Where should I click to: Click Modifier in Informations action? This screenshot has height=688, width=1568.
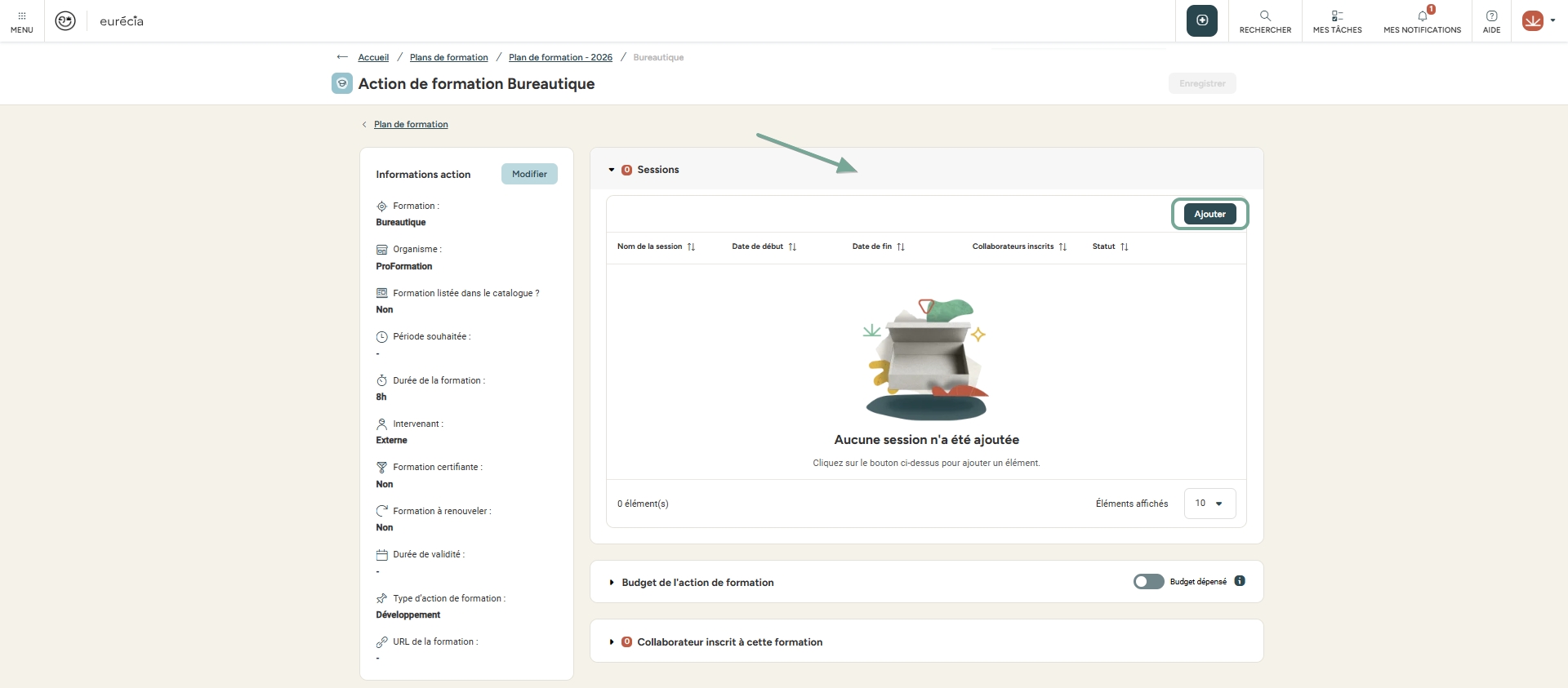(x=529, y=174)
